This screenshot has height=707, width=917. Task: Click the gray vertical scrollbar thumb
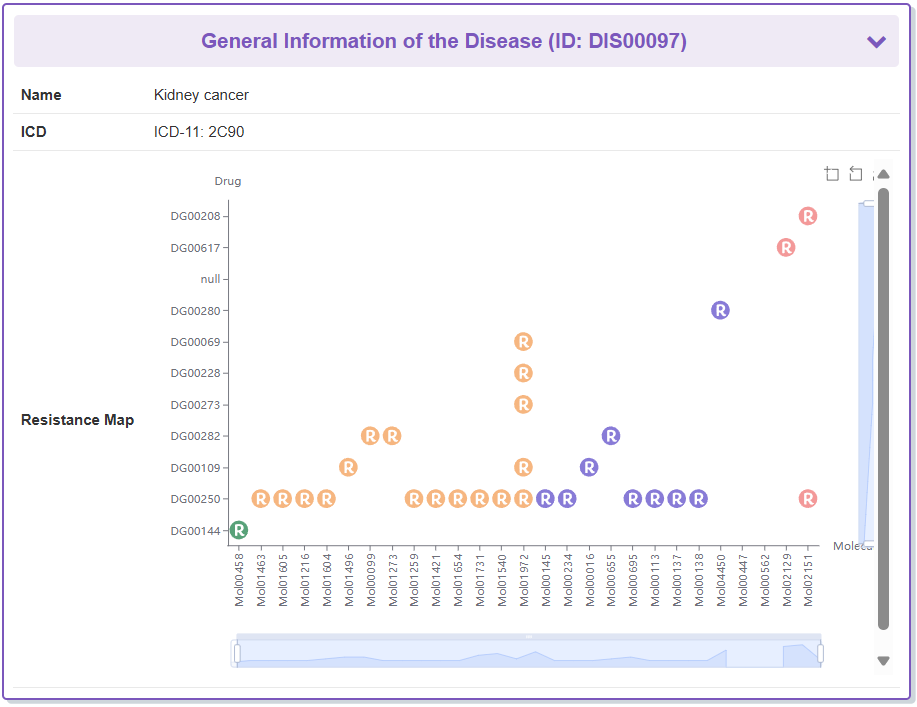[883, 400]
